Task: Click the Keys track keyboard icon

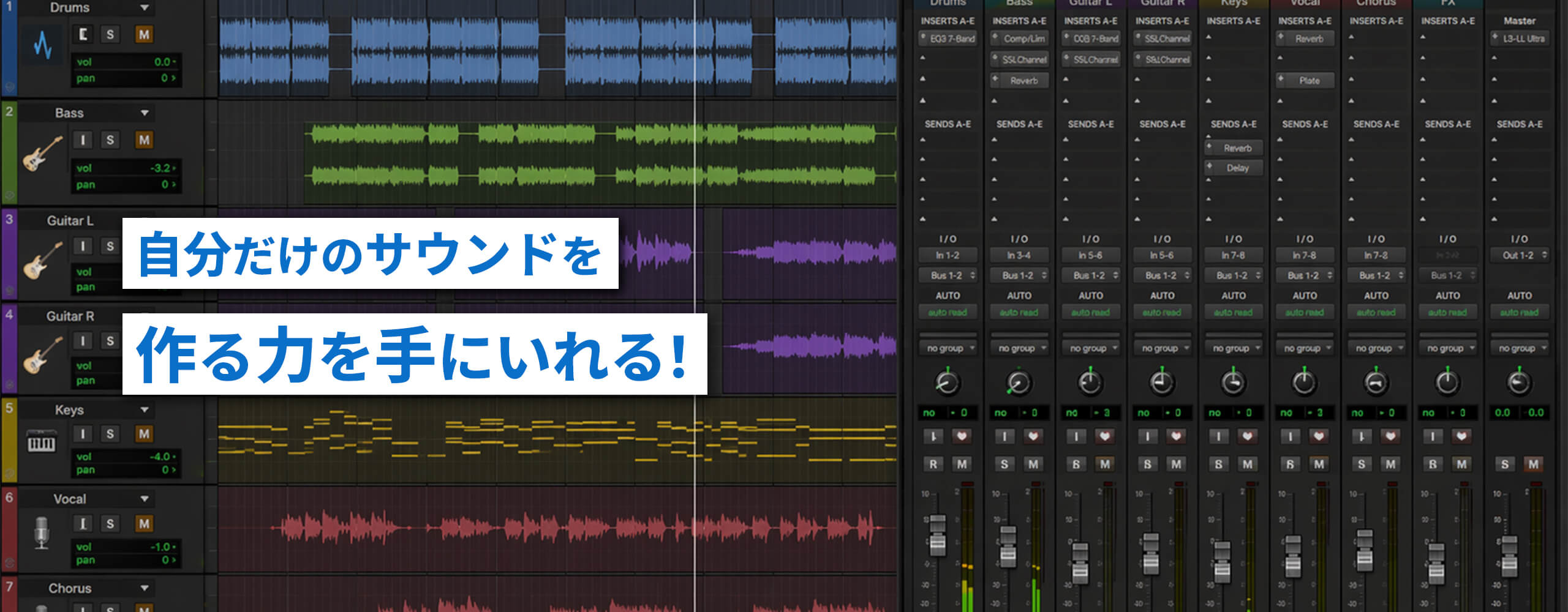Action: coord(42,441)
